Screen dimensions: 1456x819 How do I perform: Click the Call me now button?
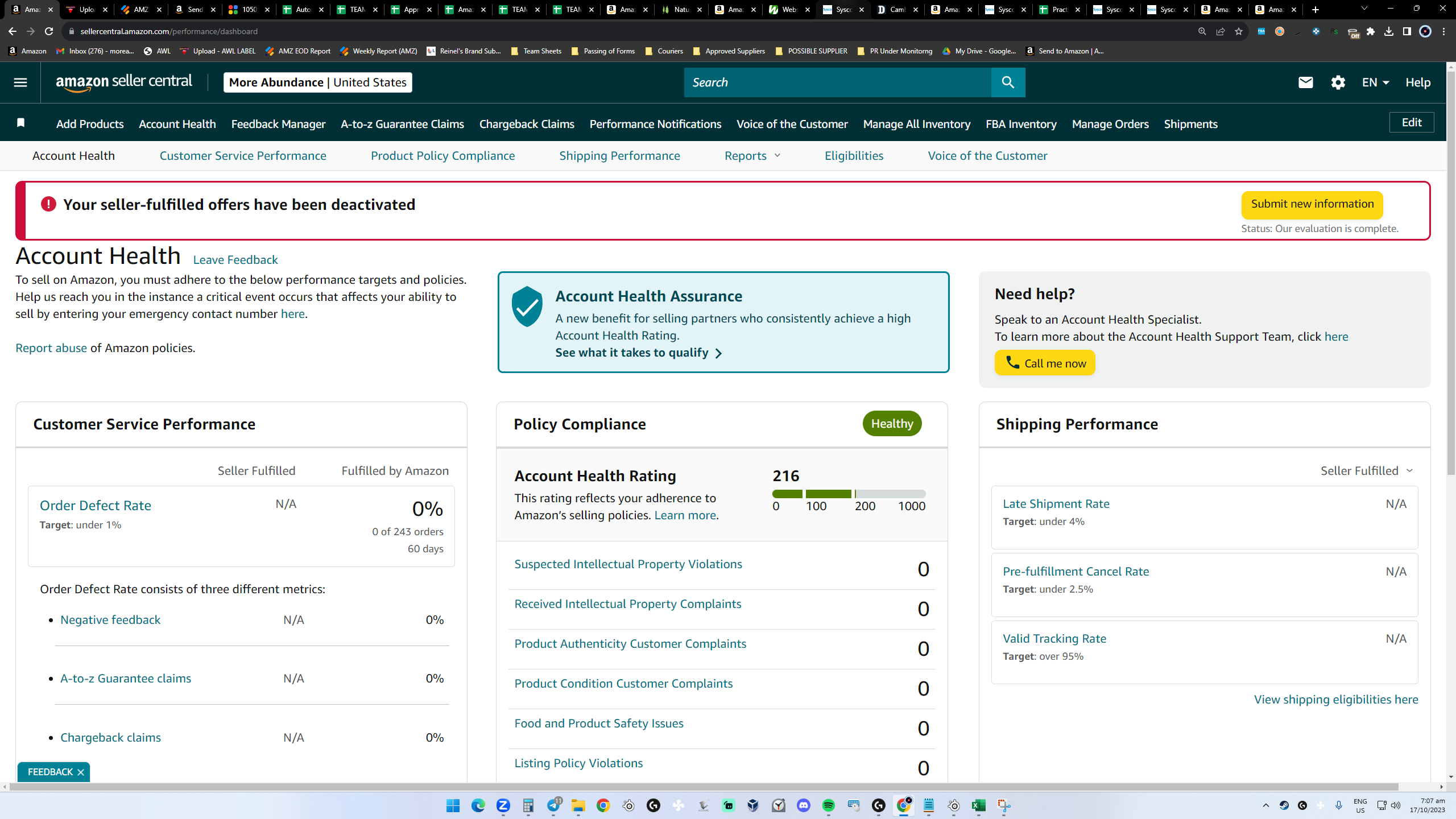(1045, 363)
